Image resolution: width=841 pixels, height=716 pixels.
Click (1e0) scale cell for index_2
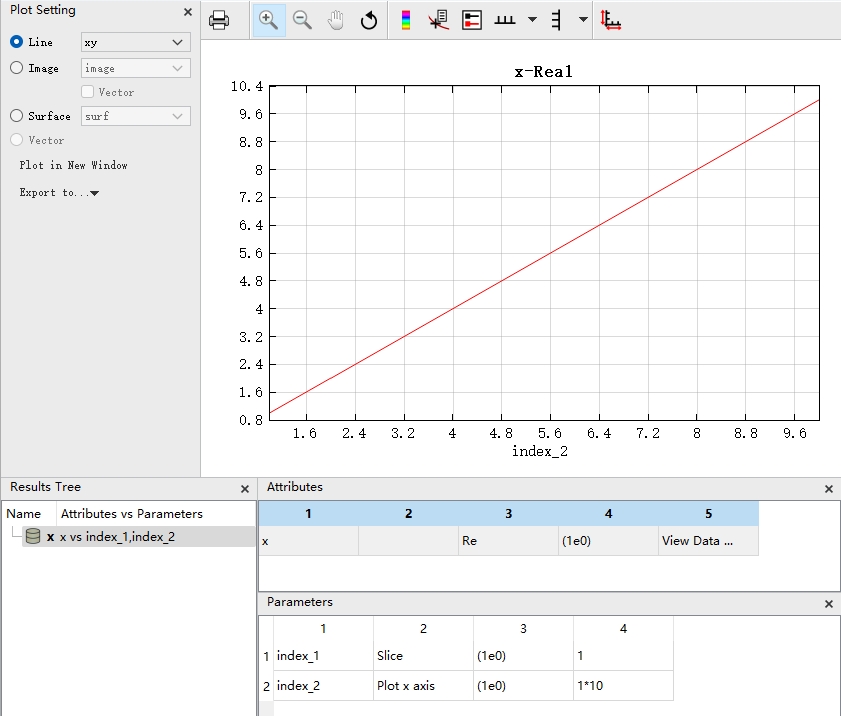[x=523, y=685]
